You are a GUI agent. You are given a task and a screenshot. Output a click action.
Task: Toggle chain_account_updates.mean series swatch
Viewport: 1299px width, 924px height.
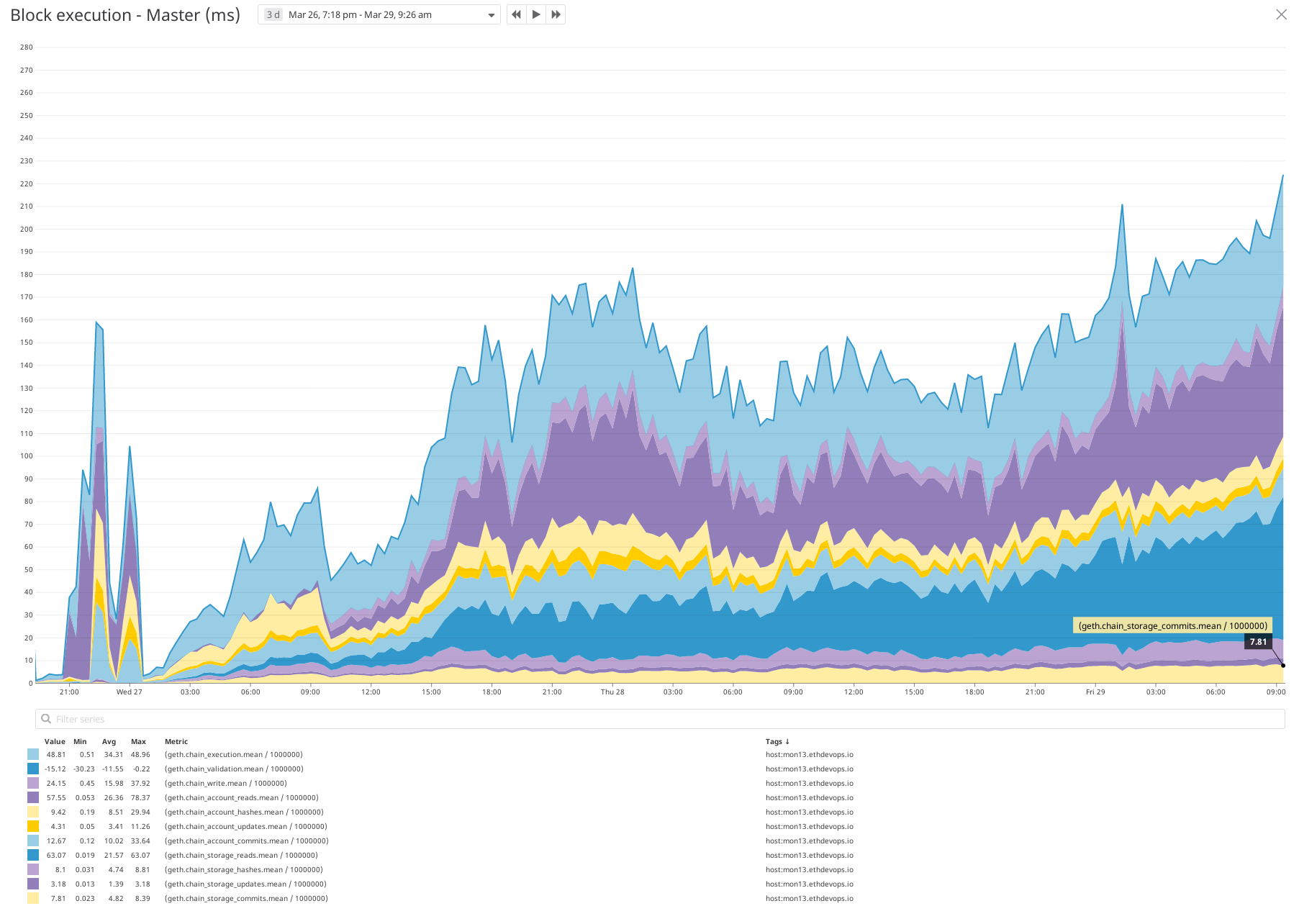point(33,826)
